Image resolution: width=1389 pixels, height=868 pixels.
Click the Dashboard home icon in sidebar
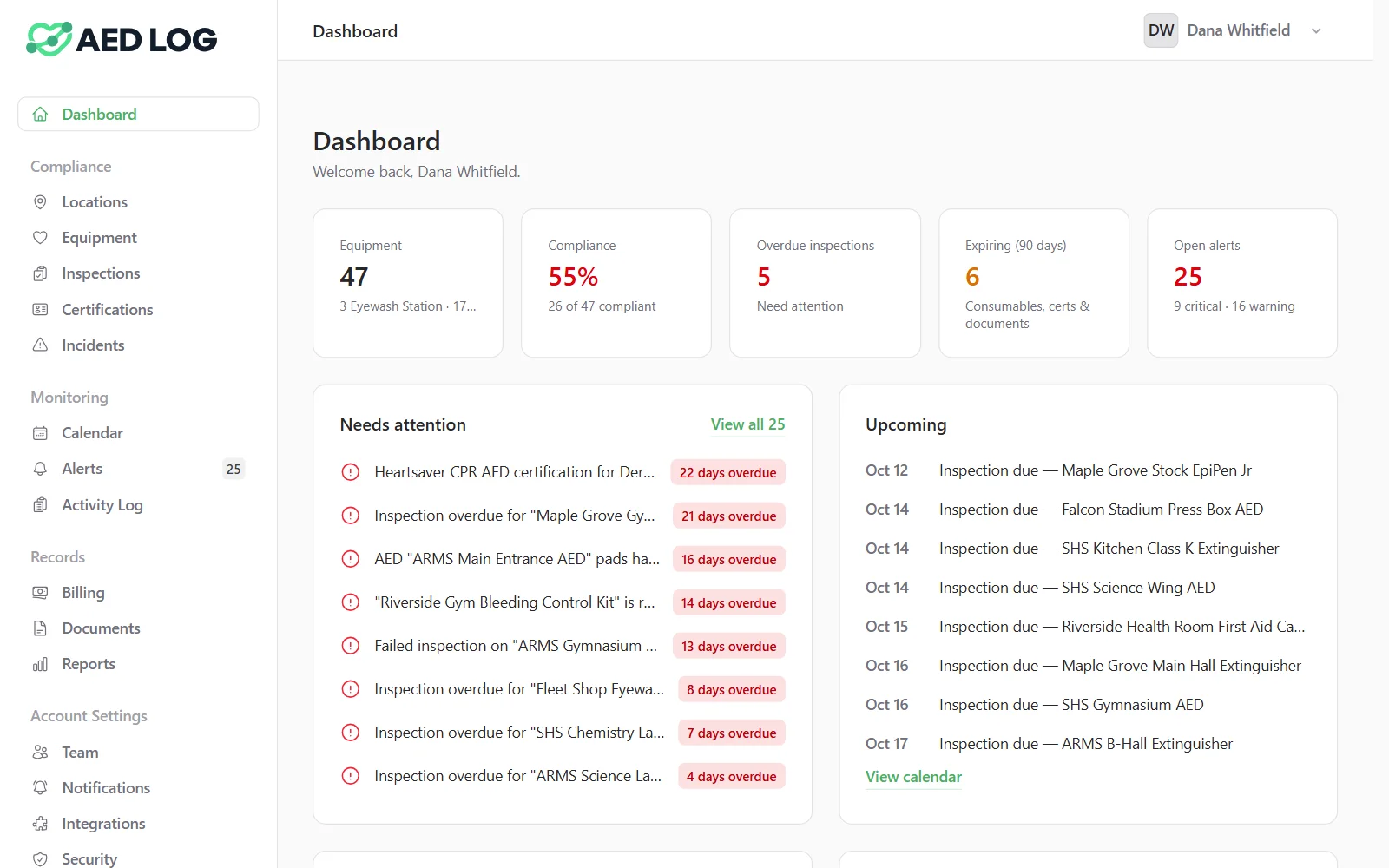(40, 114)
